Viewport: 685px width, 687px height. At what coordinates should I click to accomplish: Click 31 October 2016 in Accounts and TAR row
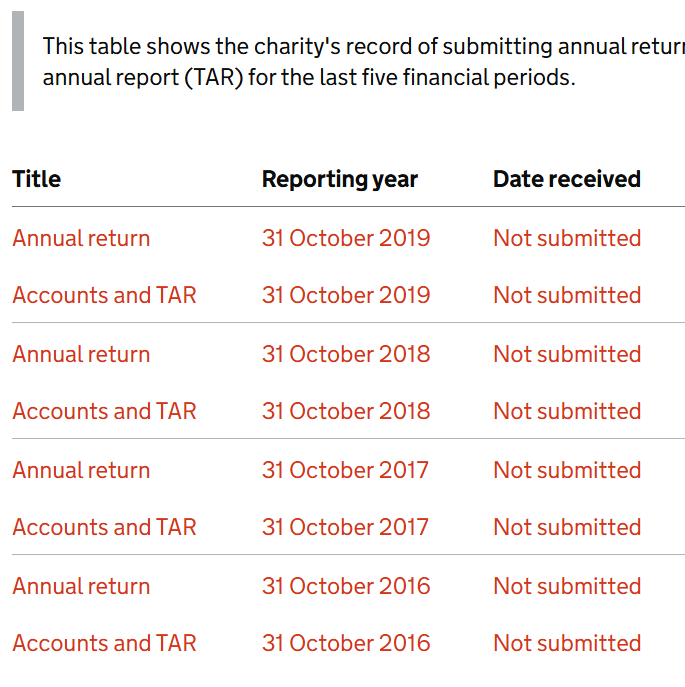click(x=346, y=643)
